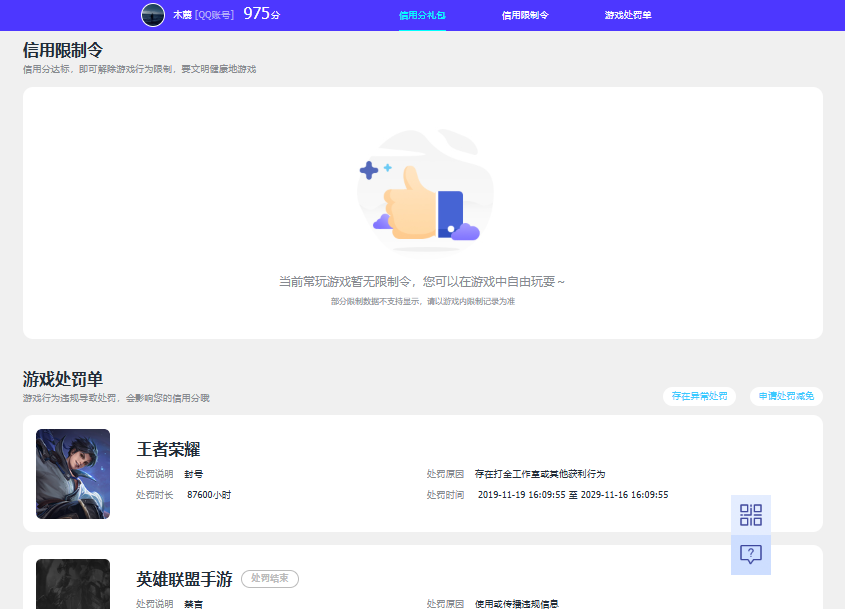
Task: Click the 信用限制令 section heading
Action: point(63,50)
